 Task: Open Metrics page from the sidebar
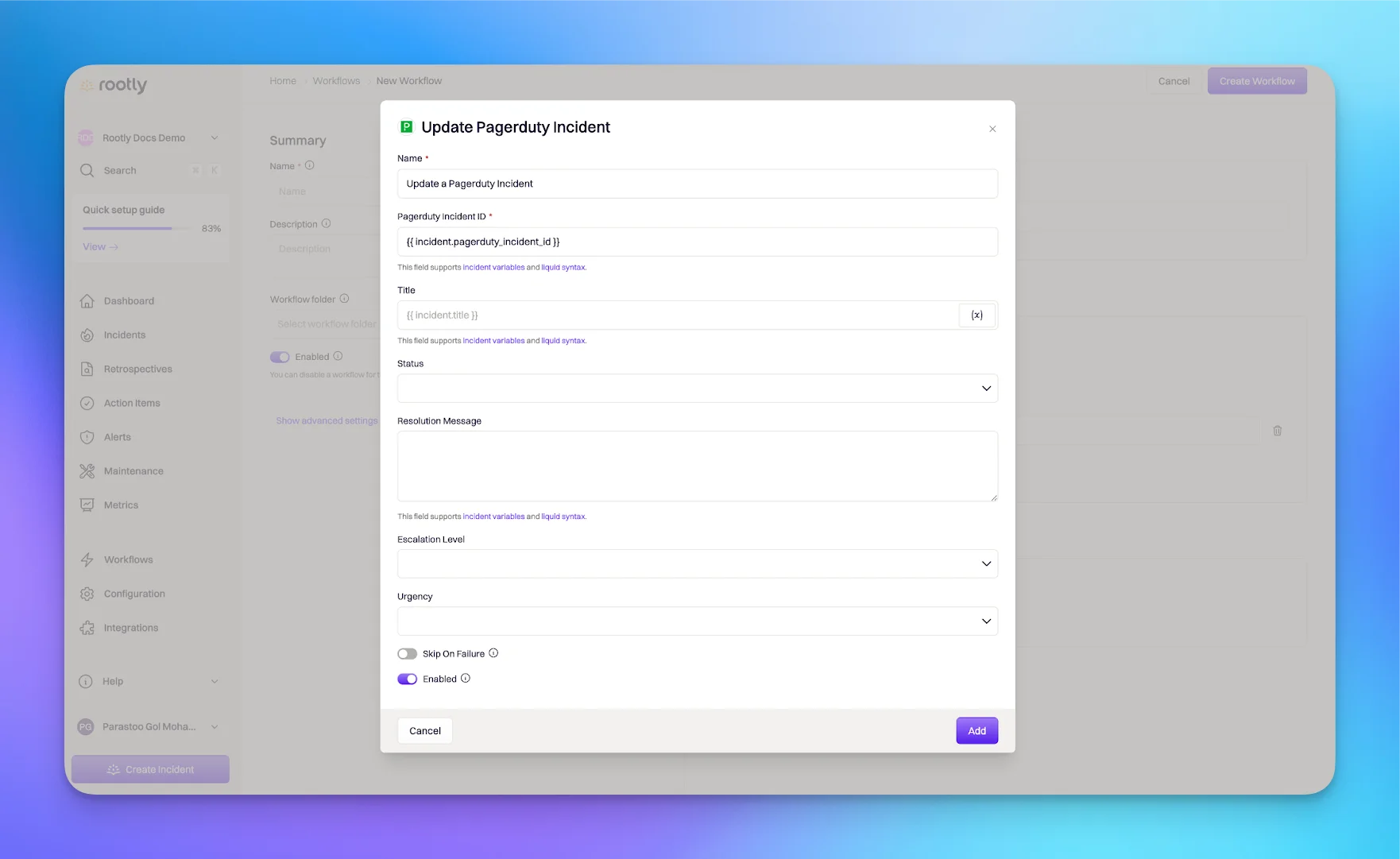point(121,505)
